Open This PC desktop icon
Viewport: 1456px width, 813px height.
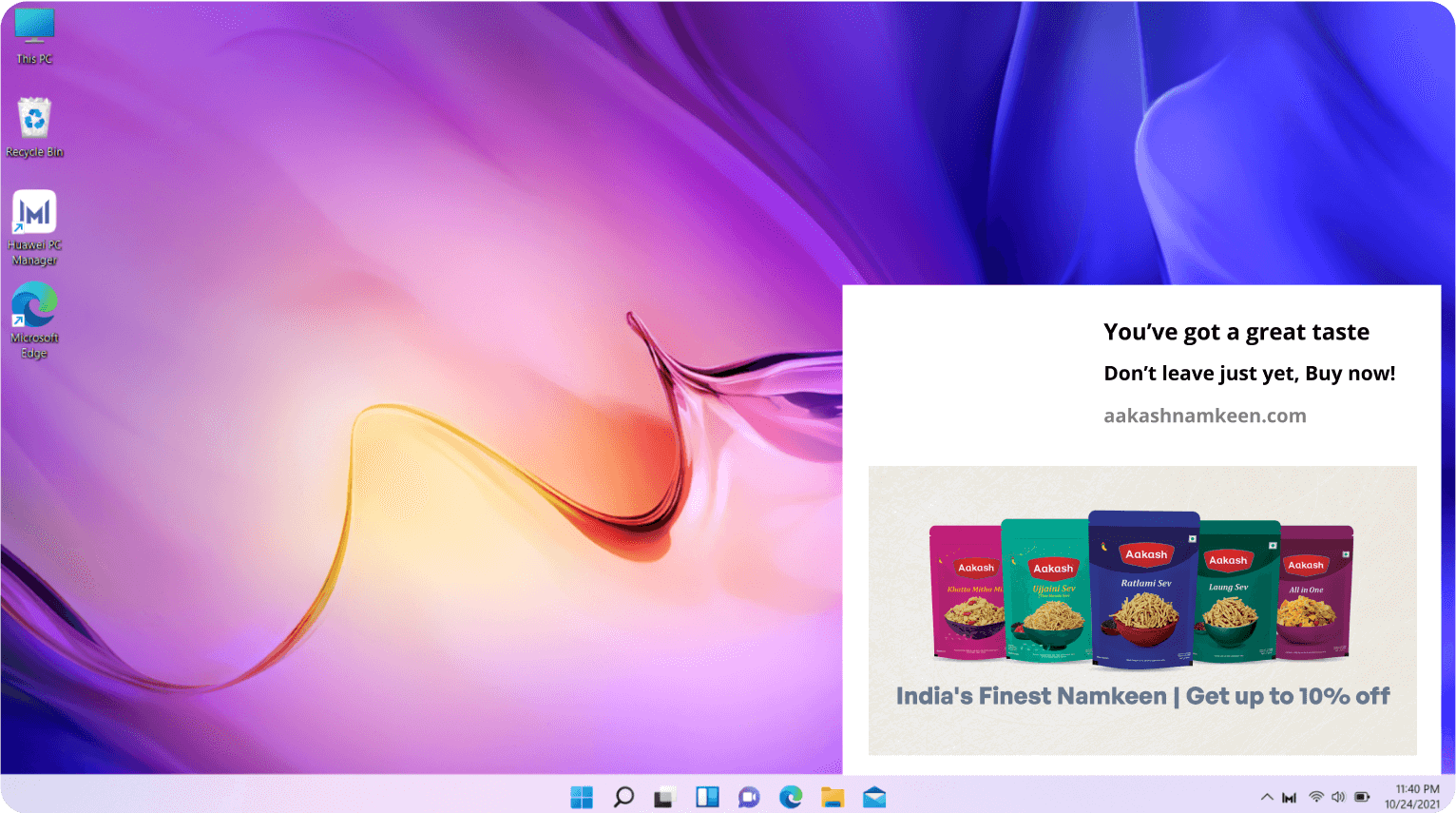click(34, 36)
